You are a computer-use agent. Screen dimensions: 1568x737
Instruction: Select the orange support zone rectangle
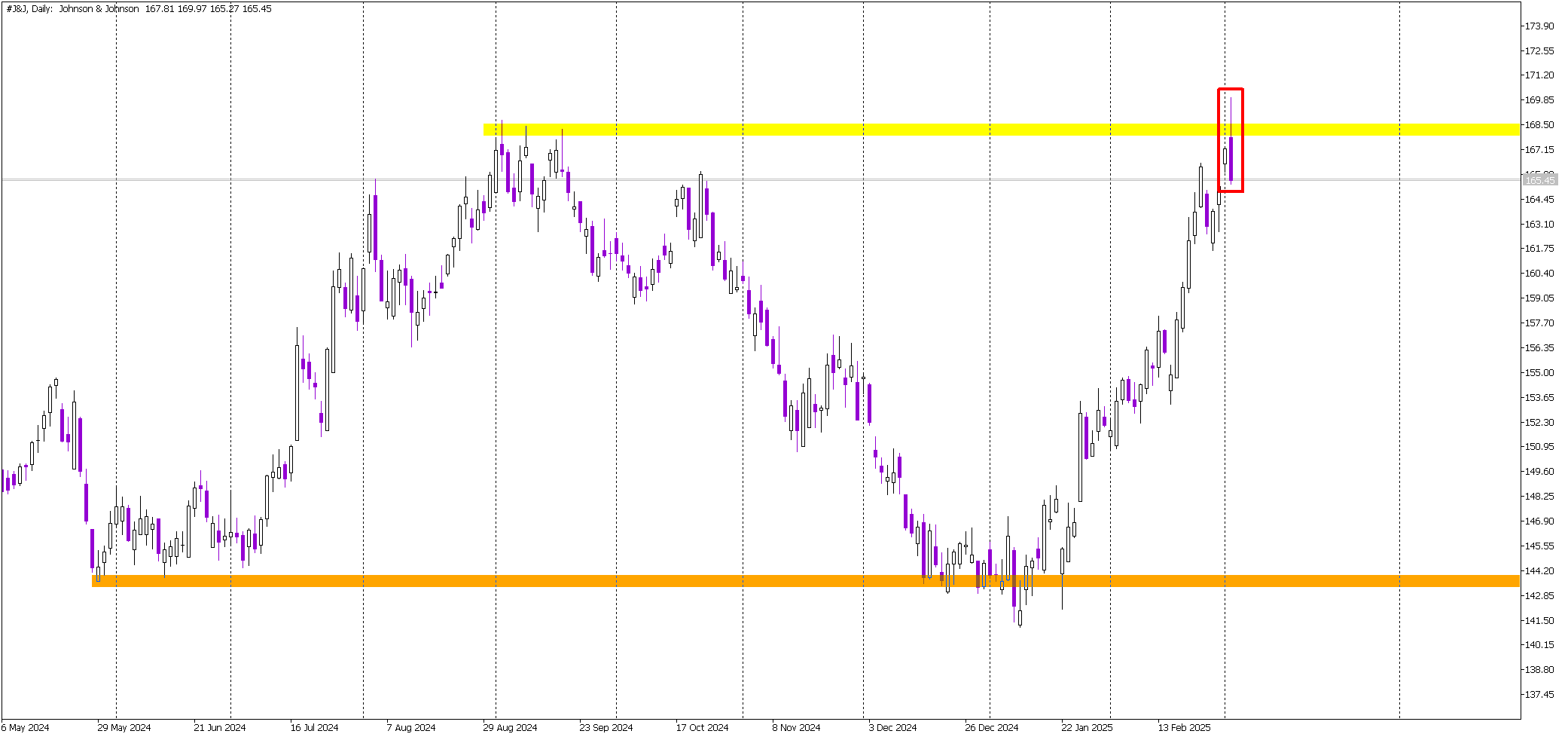tap(805, 581)
